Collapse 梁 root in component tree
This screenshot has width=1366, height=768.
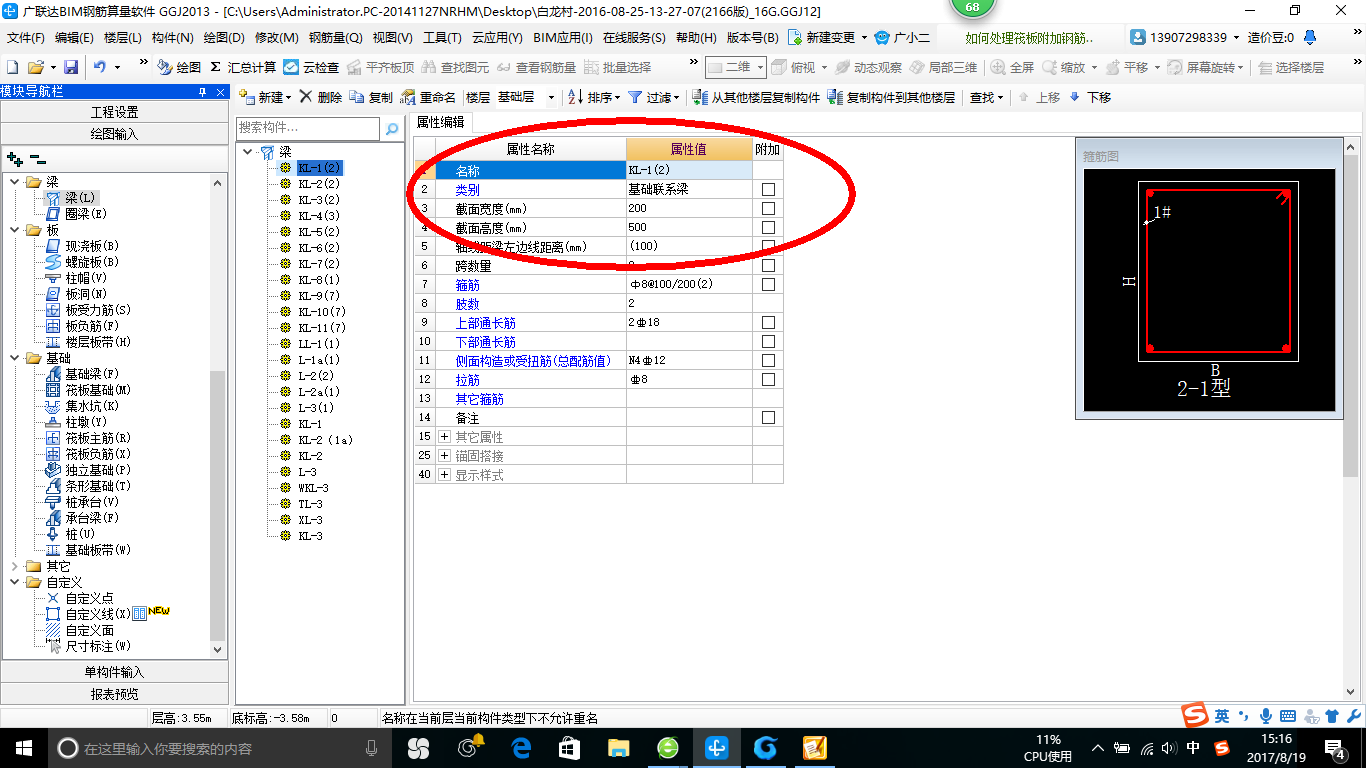pyautogui.click(x=247, y=152)
